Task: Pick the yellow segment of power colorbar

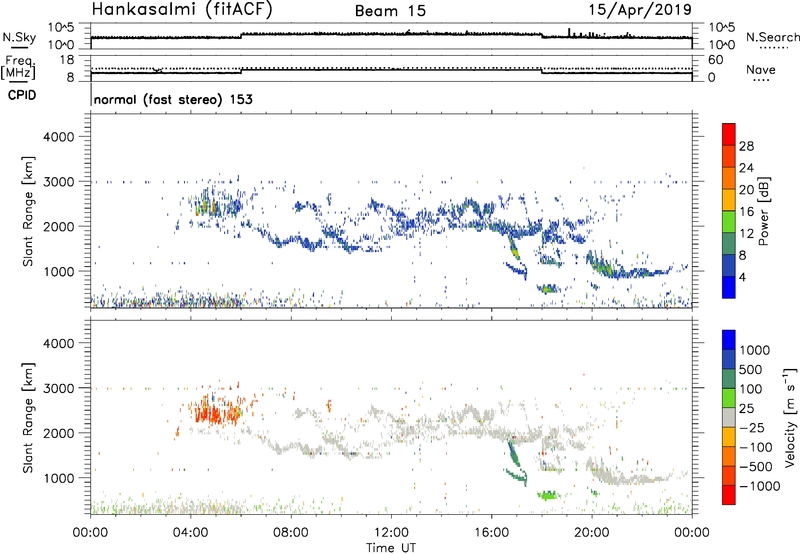Action: point(729,200)
